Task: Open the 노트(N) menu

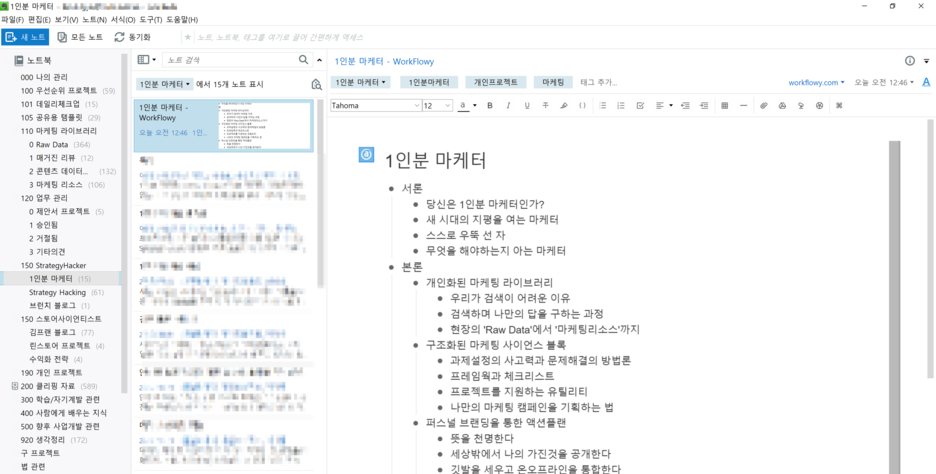Action: (94, 20)
